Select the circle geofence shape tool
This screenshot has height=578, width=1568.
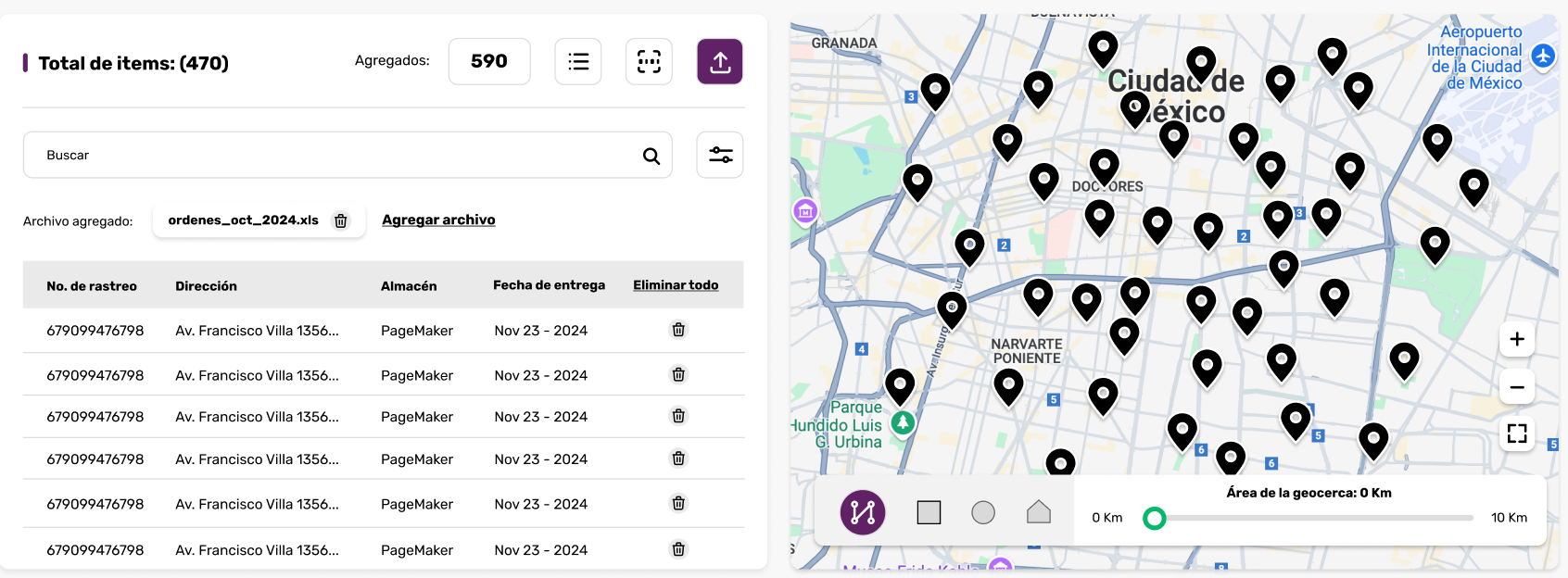coord(983,512)
